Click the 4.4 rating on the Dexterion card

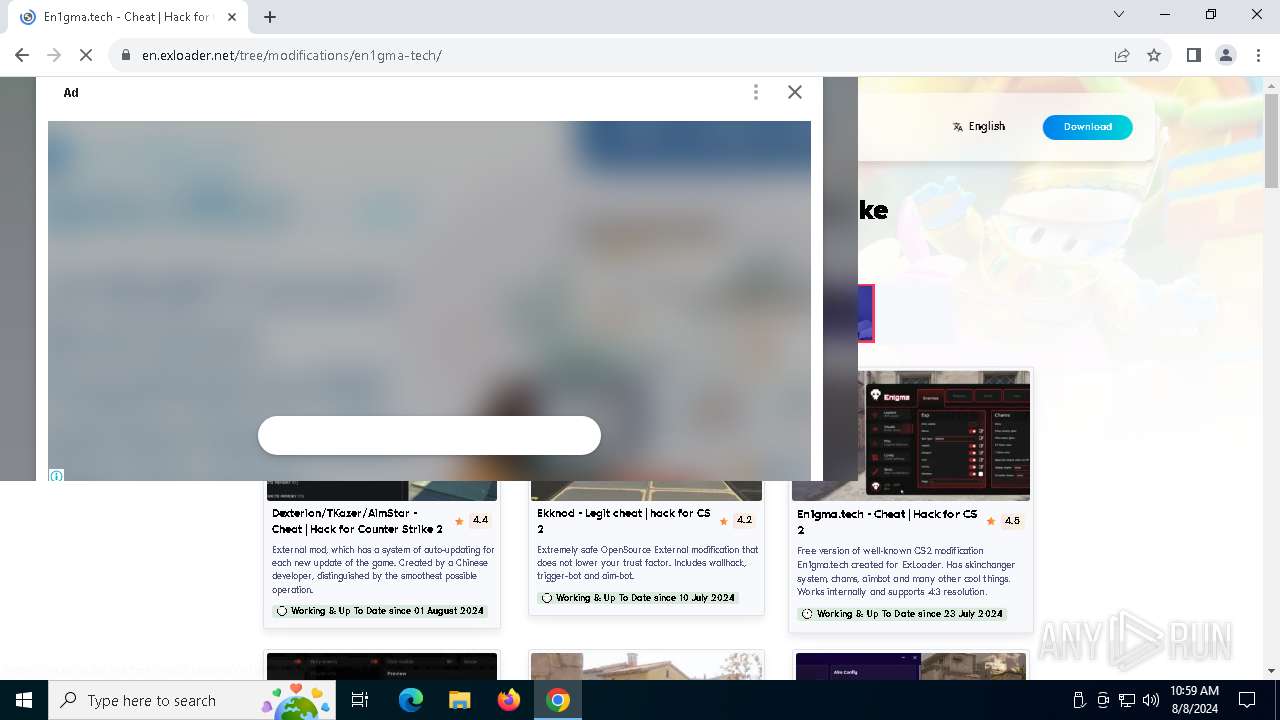click(472, 520)
